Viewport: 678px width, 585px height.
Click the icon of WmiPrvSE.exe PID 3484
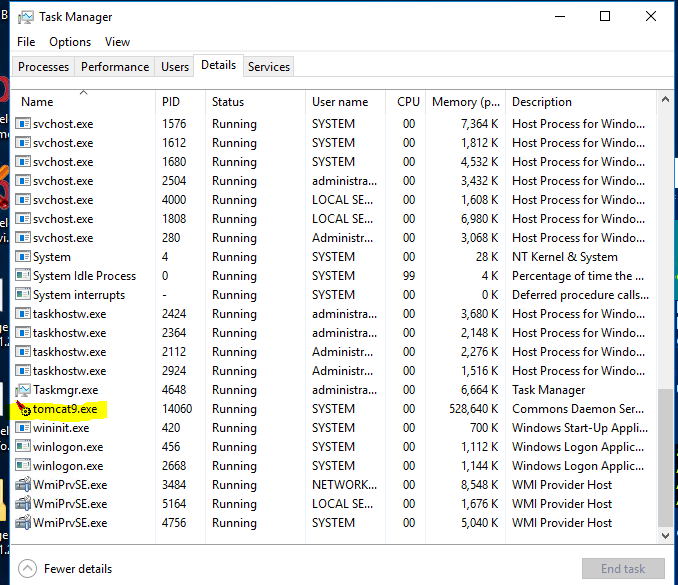coord(24,485)
